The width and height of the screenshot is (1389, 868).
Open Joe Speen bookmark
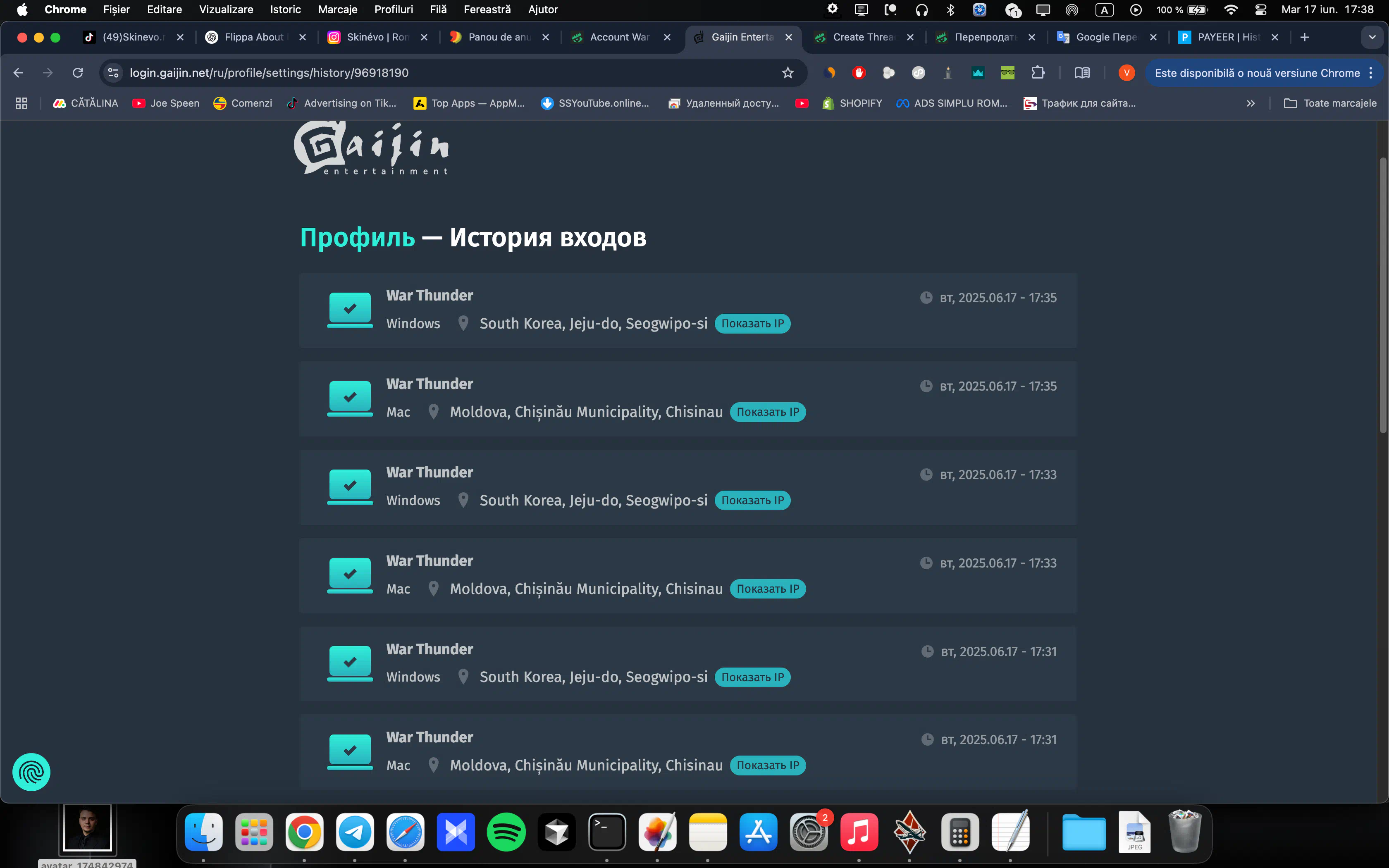click(167, 103)
